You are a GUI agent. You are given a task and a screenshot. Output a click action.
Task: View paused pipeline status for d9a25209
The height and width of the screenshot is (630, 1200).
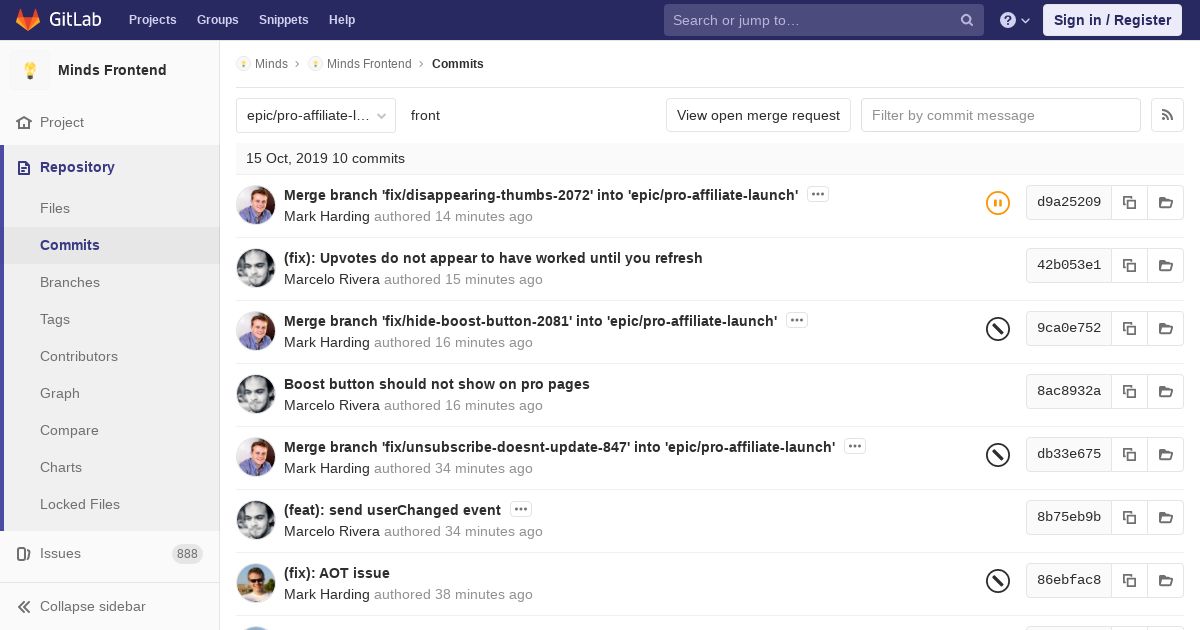pos(998,203)
